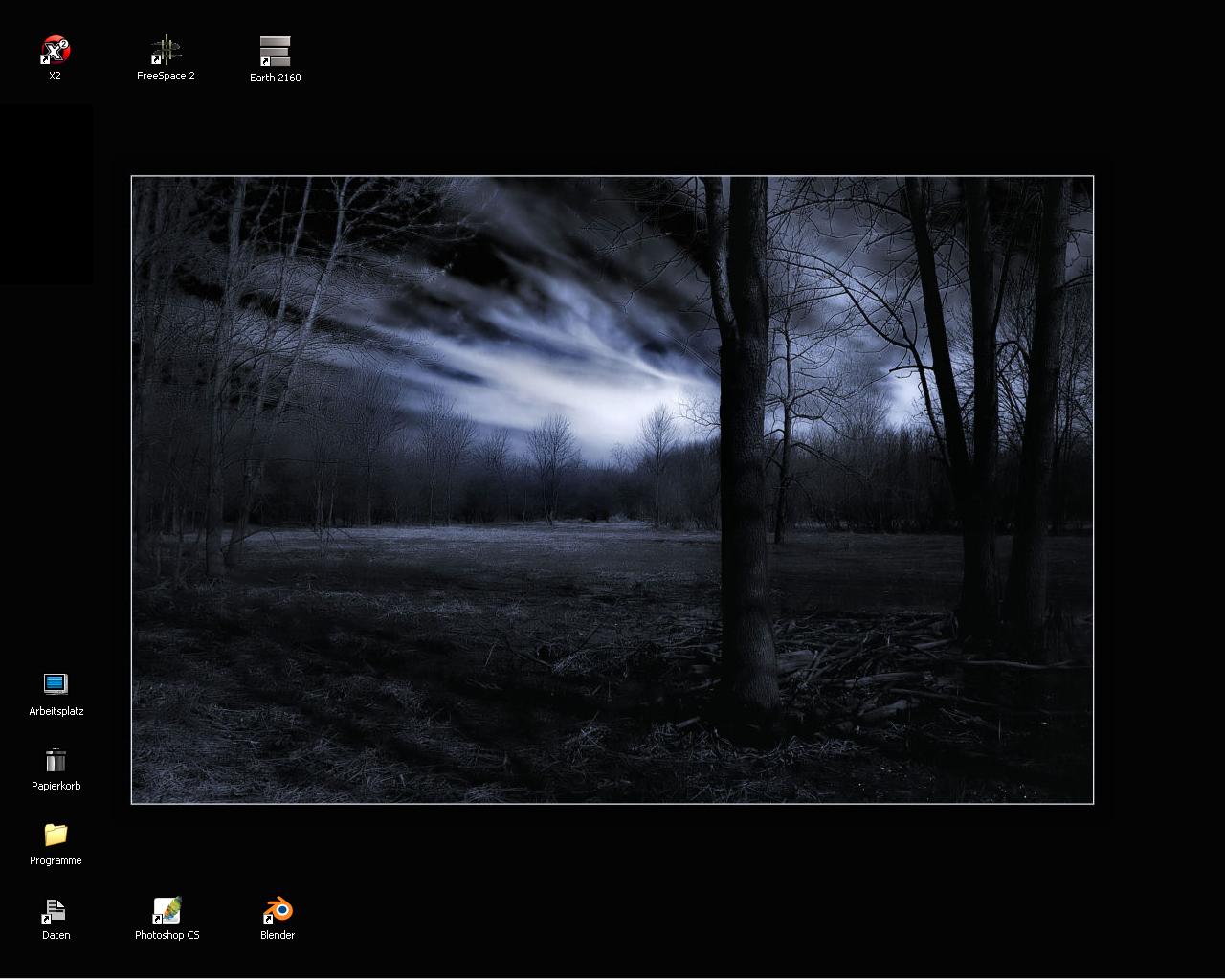
Task: Select the Daten shortcut icon
Action: [56, 910]
